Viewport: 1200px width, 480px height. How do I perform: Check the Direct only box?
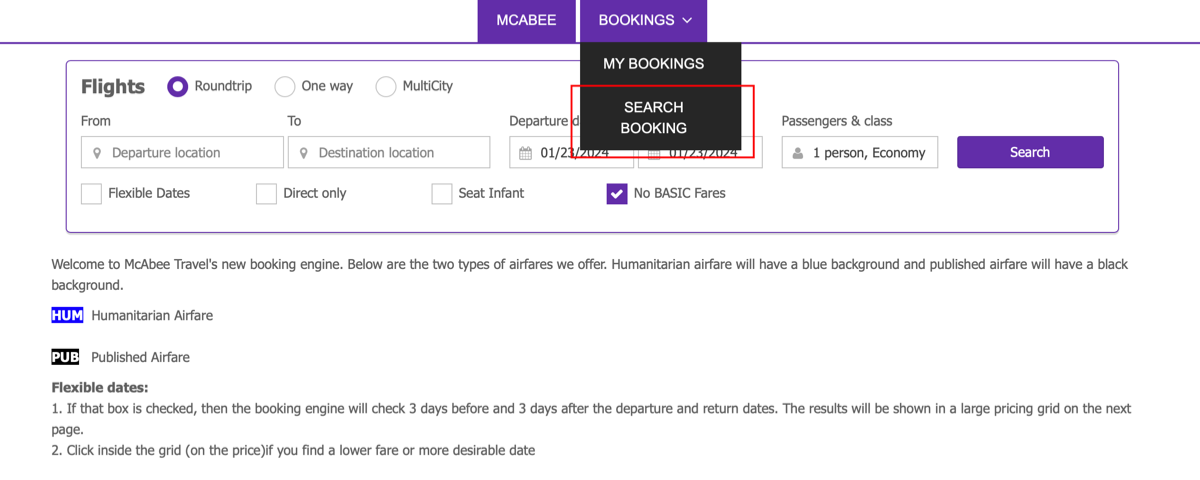tap(266, 194)
